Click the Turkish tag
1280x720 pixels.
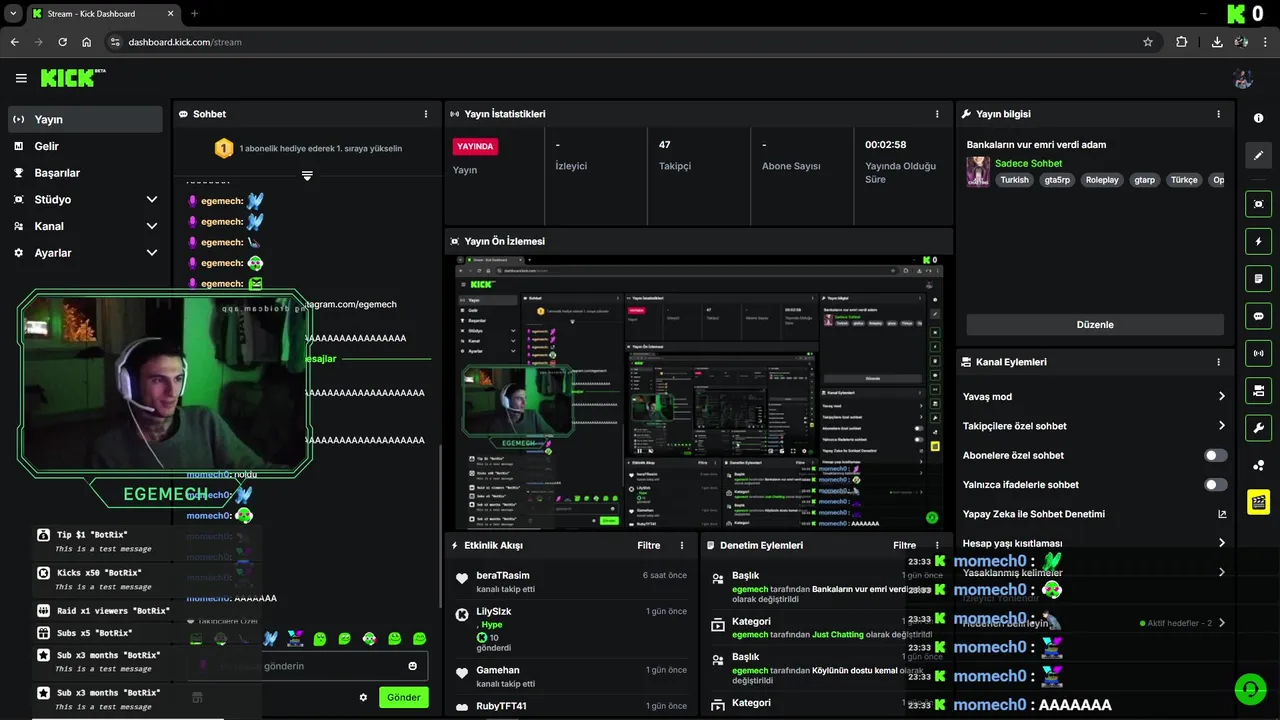[1014, 180]
